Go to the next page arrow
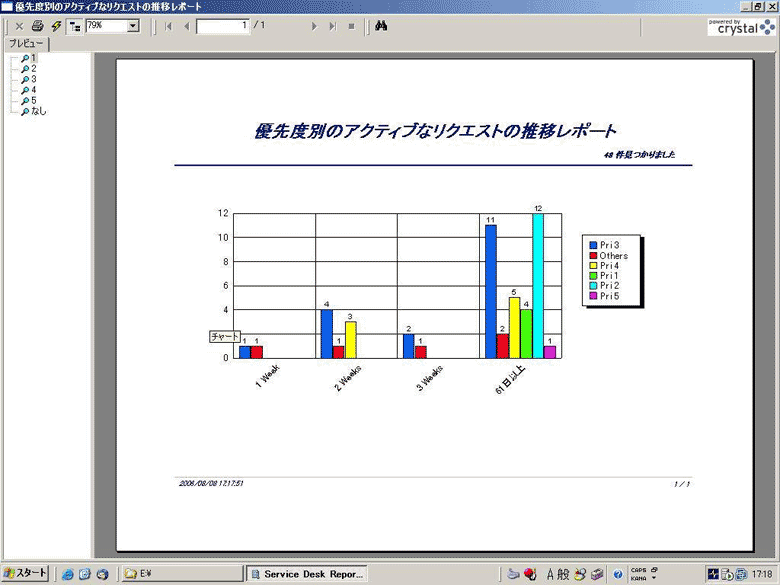This screenshot has height=585, width=780. (x=314, y=26)
